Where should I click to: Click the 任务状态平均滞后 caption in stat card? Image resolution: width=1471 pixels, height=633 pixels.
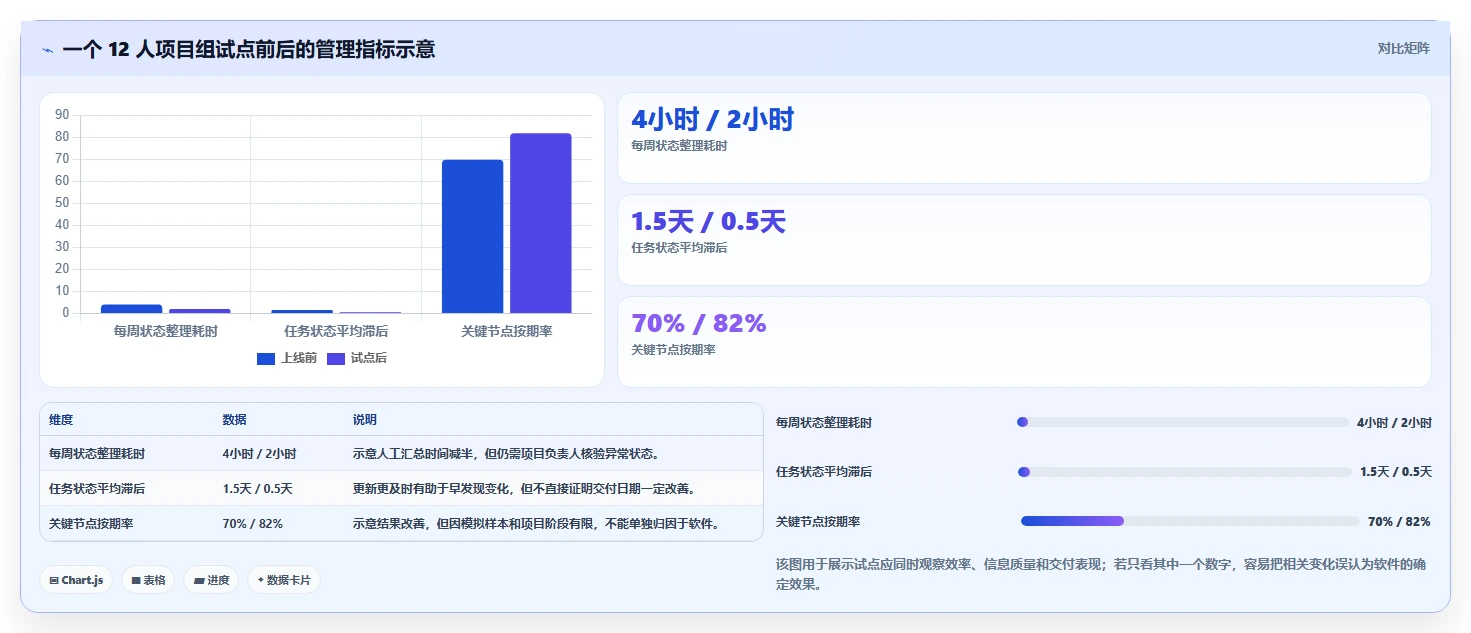(x=679, y=248)
